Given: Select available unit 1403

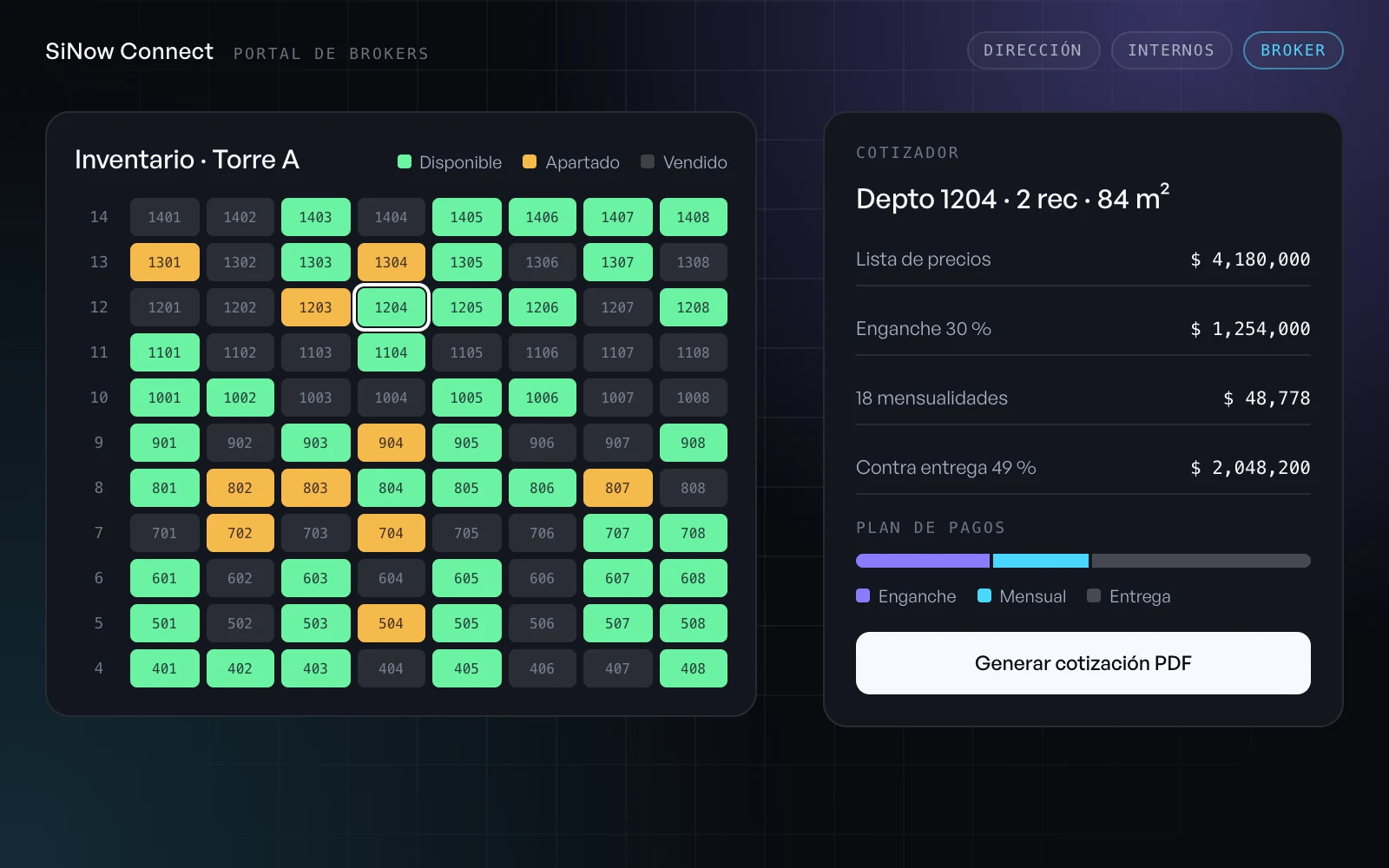Looking at the screenshot, I should 316,217.
